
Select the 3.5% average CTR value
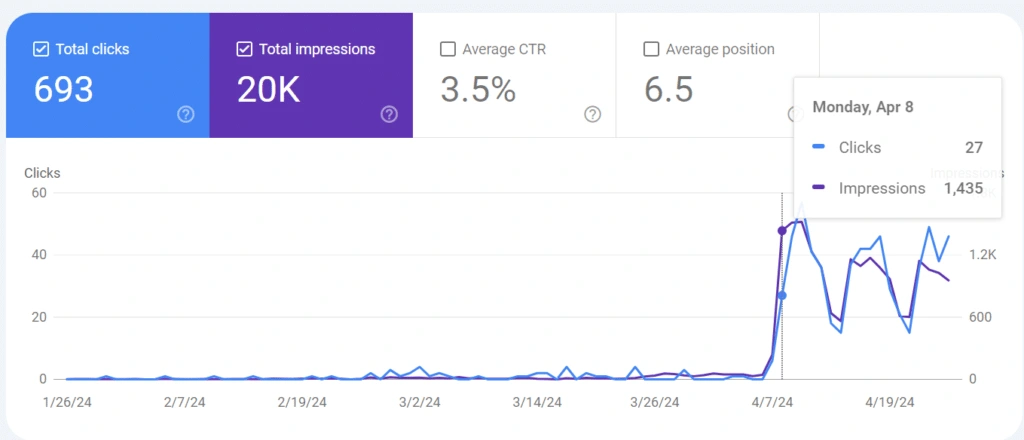(478, 89)
